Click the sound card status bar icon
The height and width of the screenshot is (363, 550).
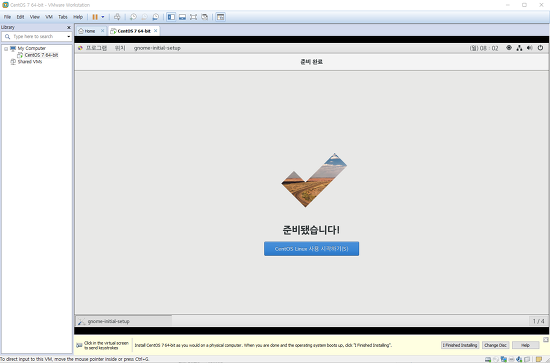[x=519, y=359]
